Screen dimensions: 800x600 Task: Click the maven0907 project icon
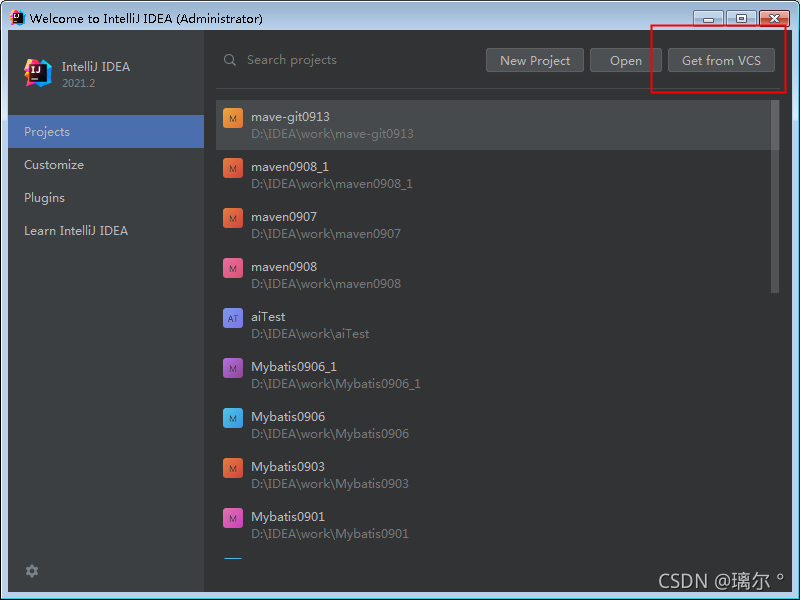click(233, 218)
